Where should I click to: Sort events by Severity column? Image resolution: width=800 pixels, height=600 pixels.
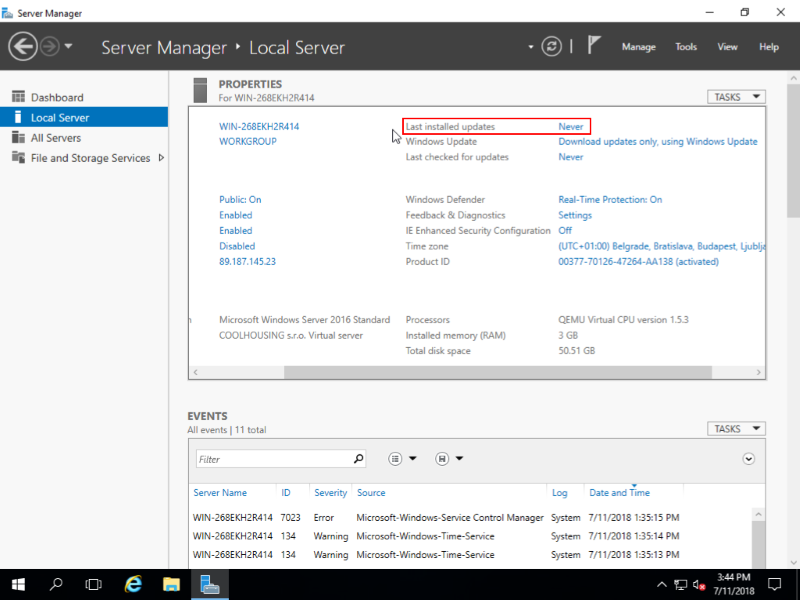click(330, 492)
